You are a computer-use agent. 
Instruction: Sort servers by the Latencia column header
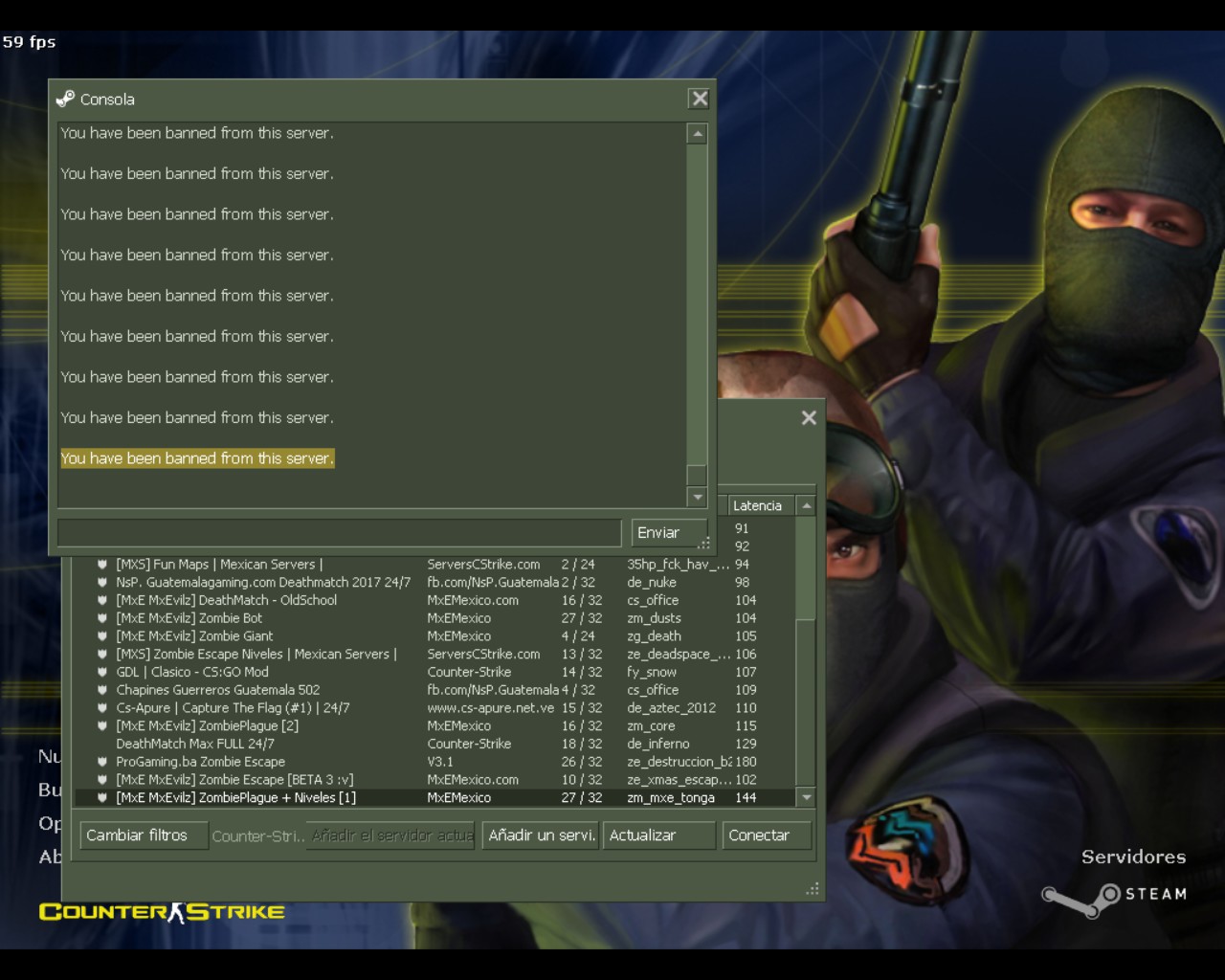click(x=761, y=505)
